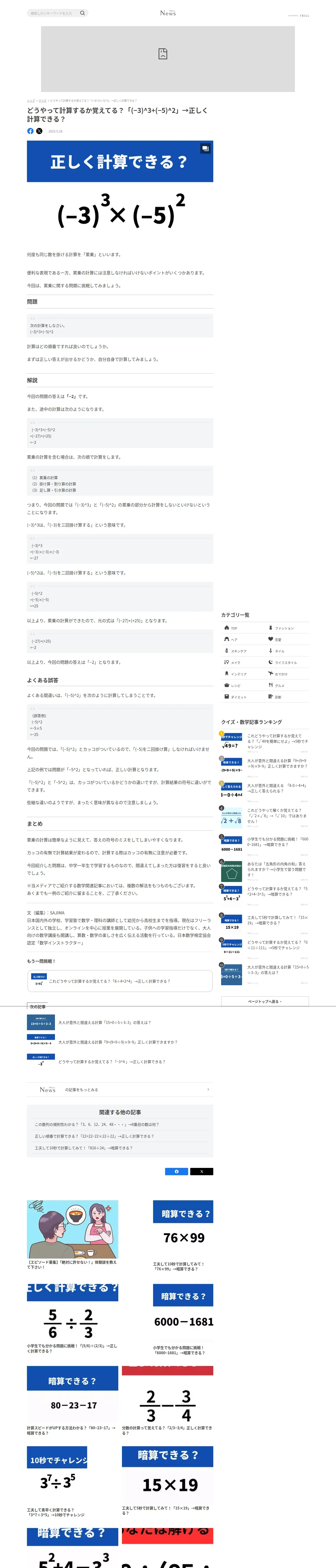Image resolution: width=336 pixels, height=1568 pixels.
Task: Open next article about -3^4
Action: 120,1062
